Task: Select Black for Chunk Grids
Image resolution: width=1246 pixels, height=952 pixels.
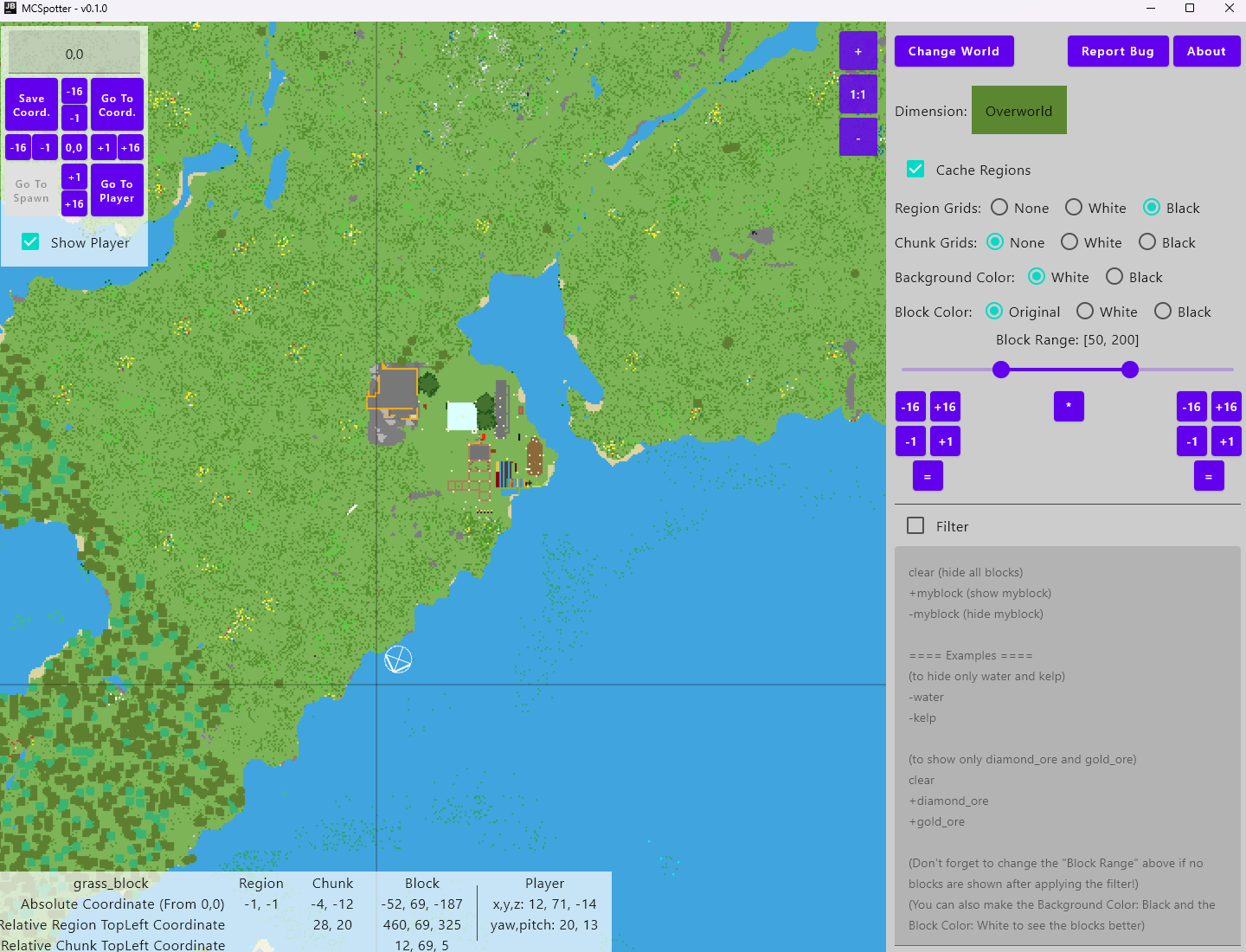Action: point(1147,241)
